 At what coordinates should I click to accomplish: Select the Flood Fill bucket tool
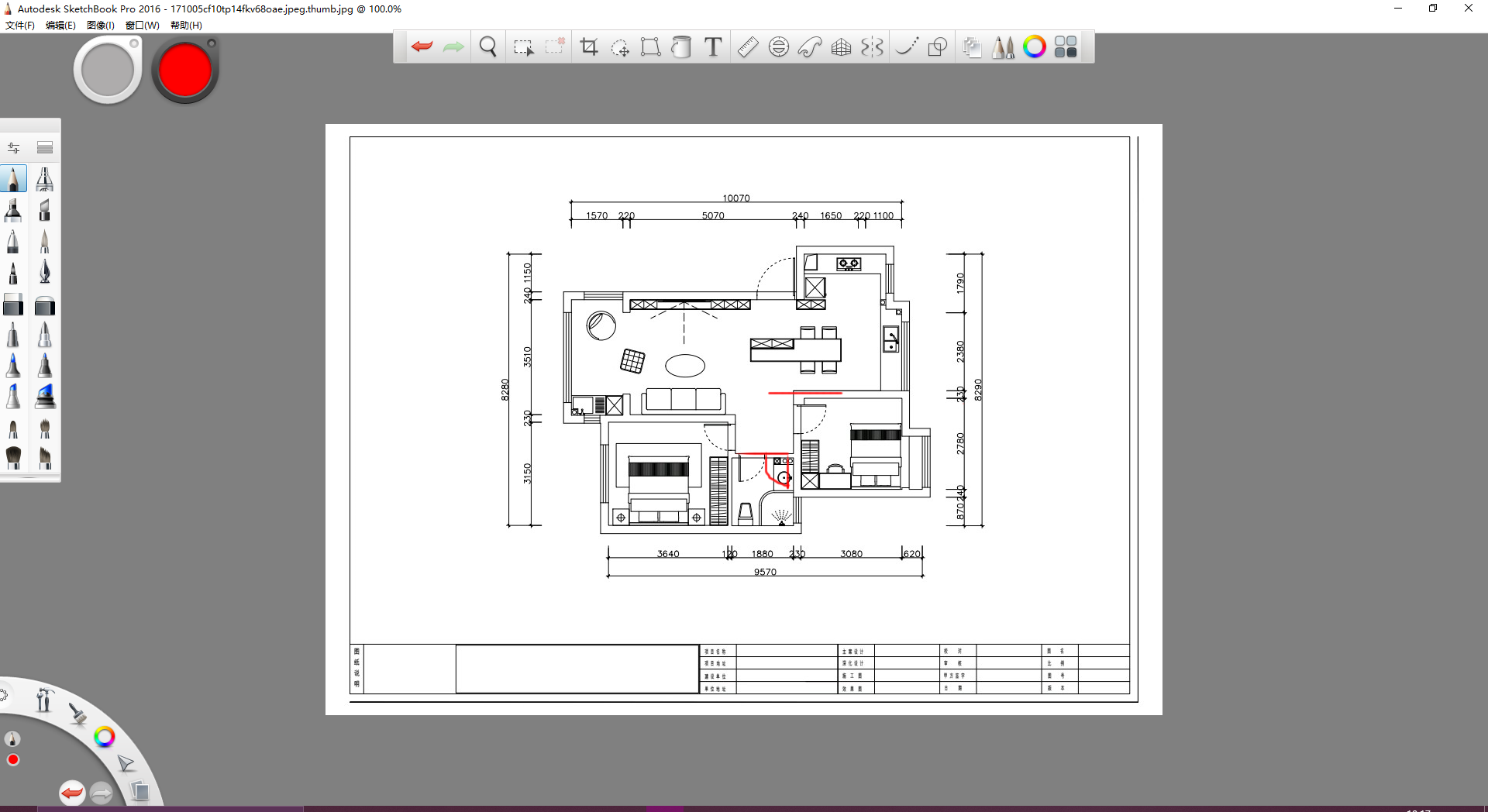coord(681,47)
